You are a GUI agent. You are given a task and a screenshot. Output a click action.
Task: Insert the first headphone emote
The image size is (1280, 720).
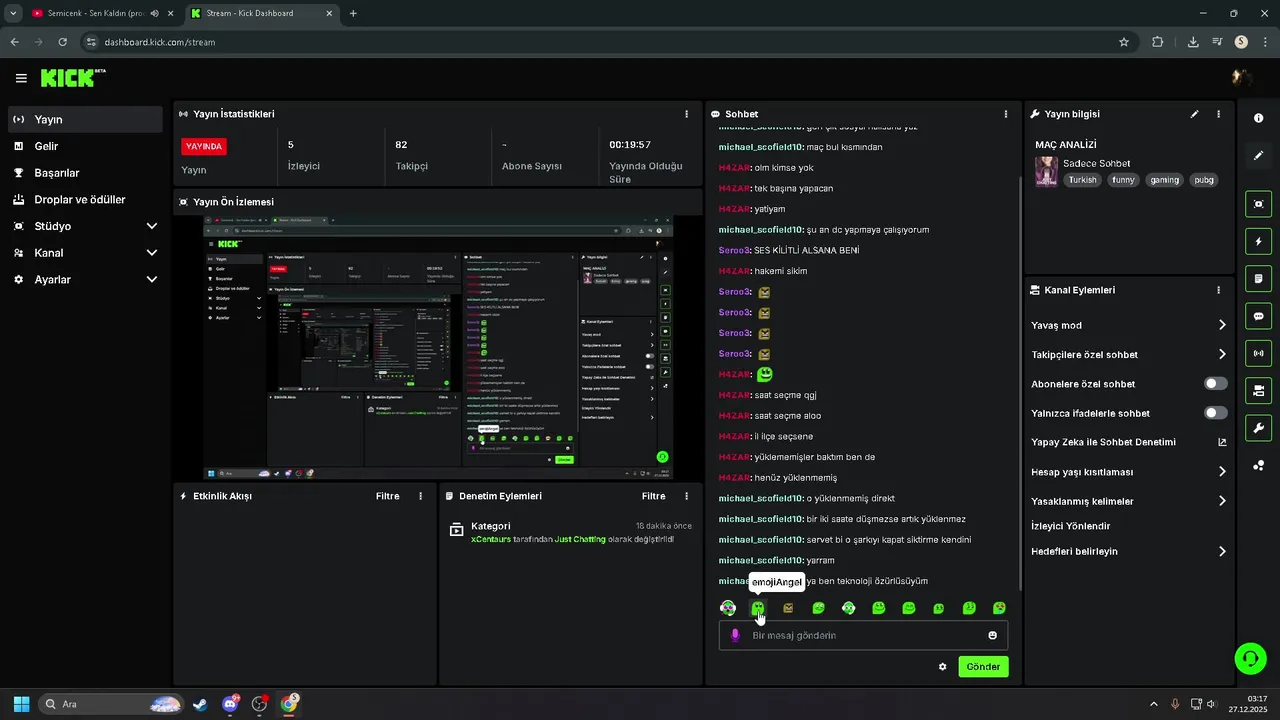click(x=728, y=608)
